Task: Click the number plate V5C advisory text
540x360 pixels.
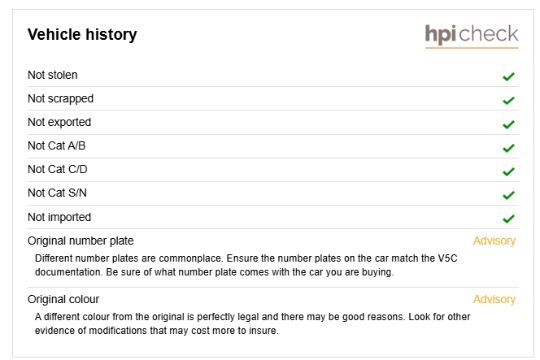Action: coord(246,265)
